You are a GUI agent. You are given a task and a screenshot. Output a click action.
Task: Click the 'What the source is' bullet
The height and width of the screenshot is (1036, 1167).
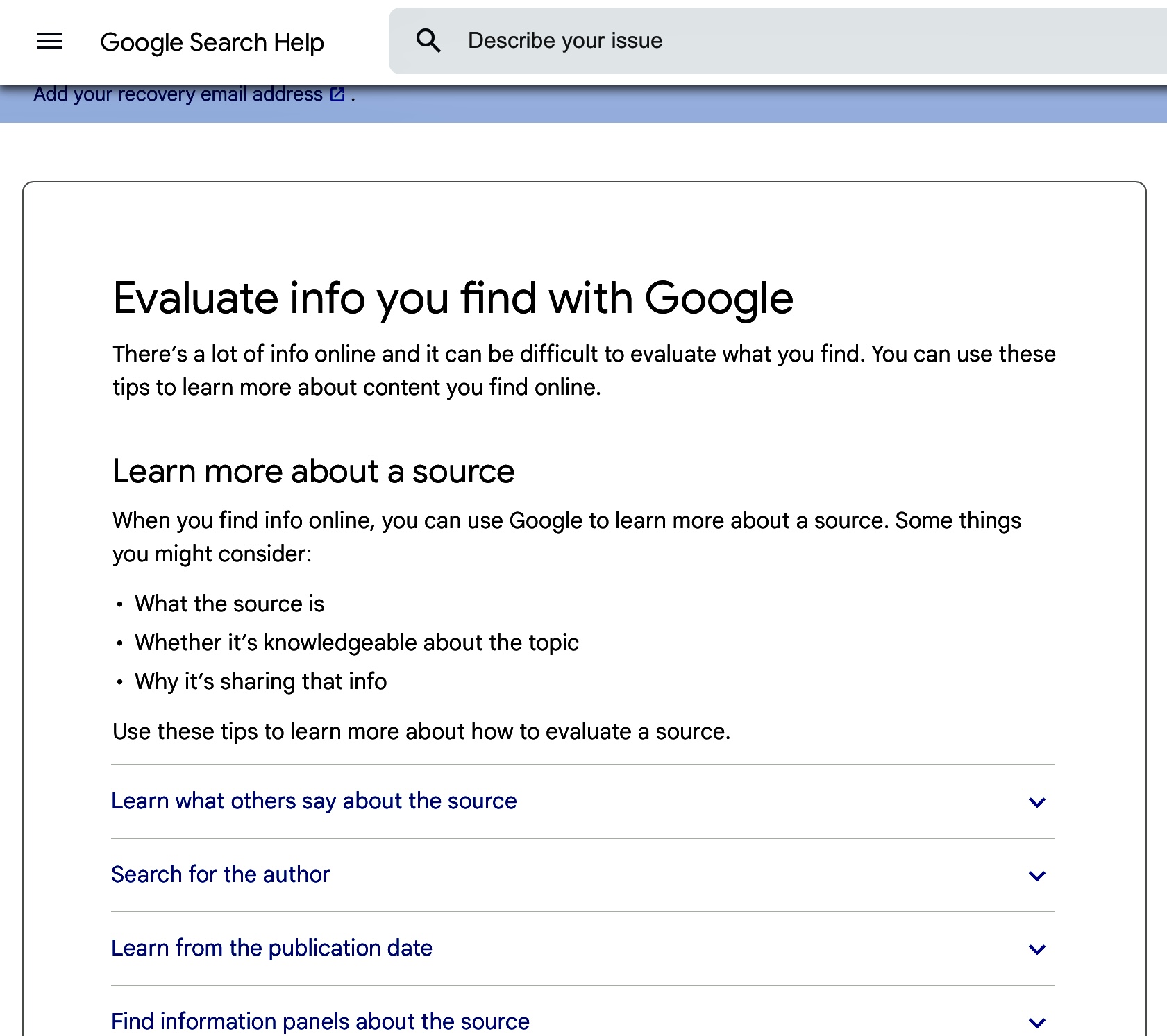click(x=229, y=604)
